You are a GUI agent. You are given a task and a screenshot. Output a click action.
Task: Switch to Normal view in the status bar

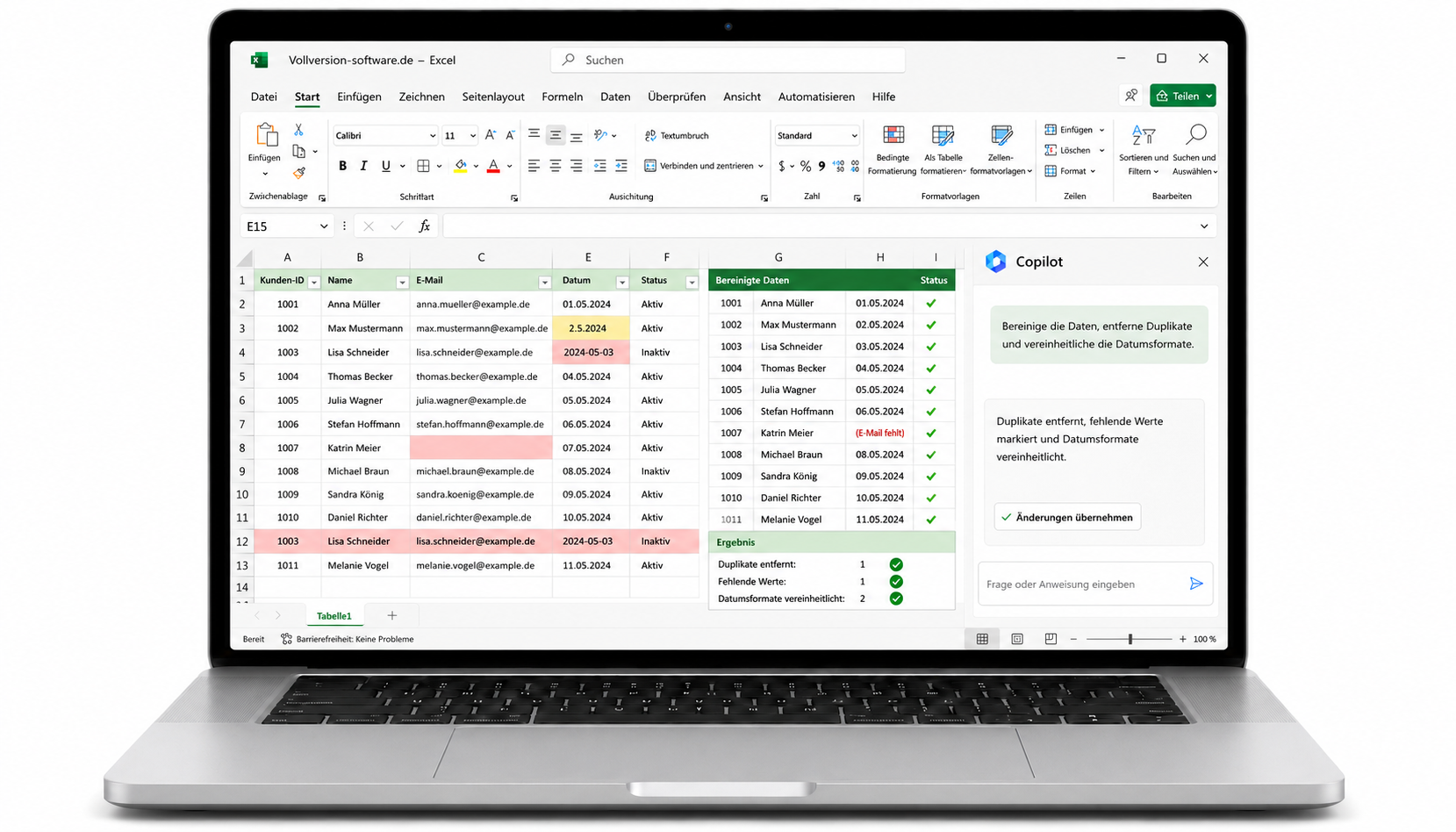point(982,639)
